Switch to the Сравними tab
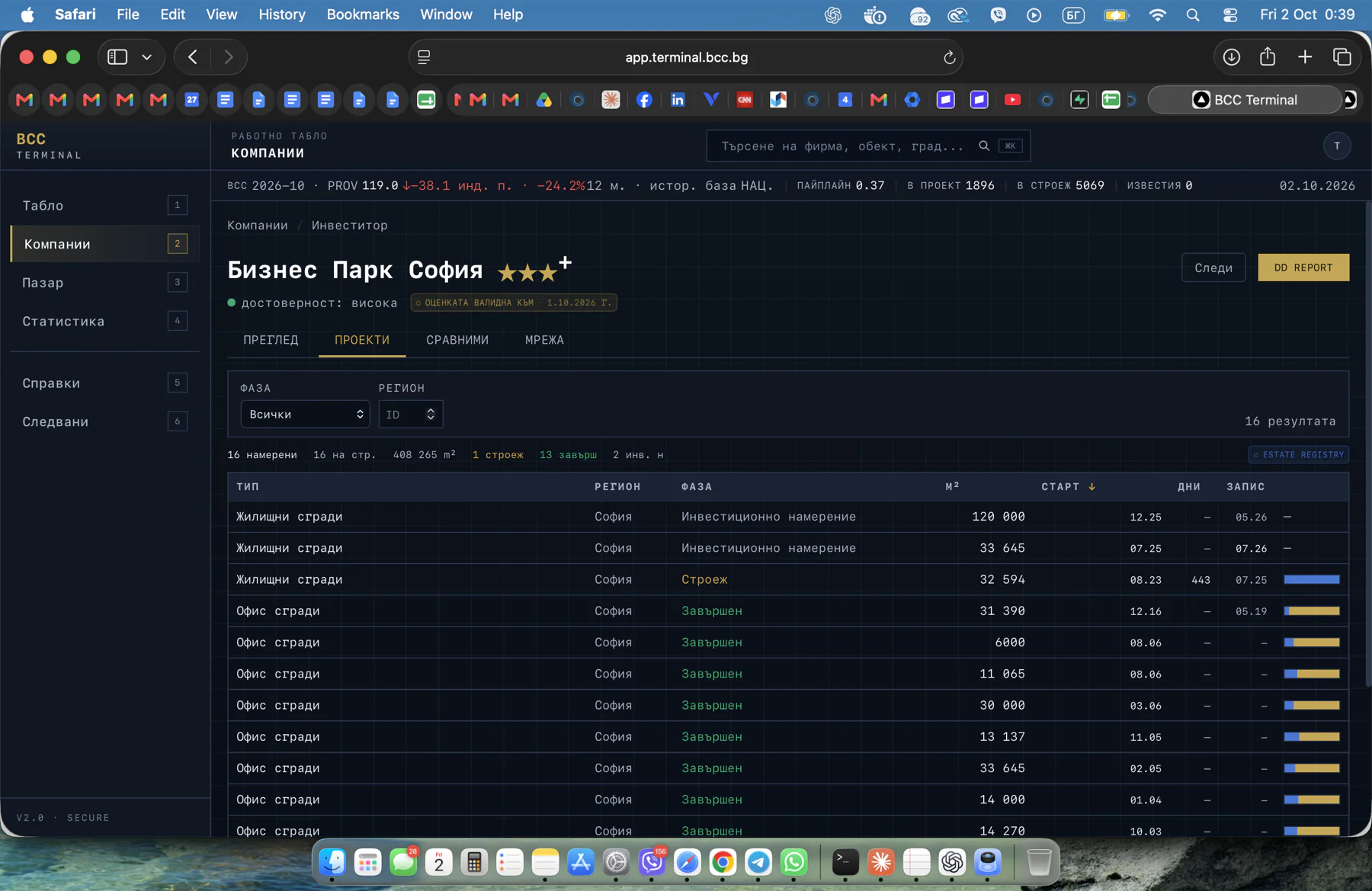The height and width of the screenshot is (891, 1372). (x=457, y=340)
